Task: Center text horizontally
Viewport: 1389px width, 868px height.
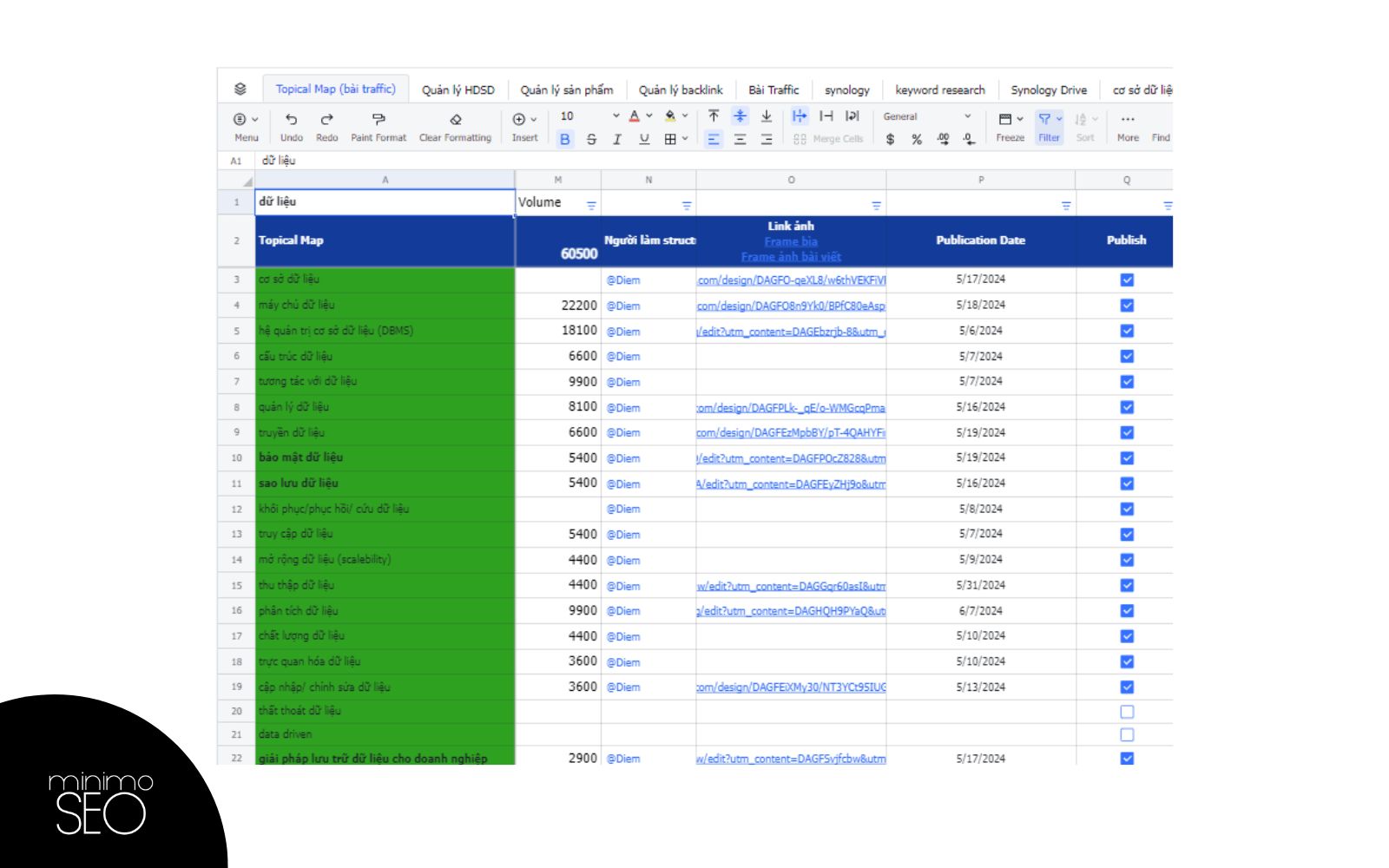Action: pos(740,139)
